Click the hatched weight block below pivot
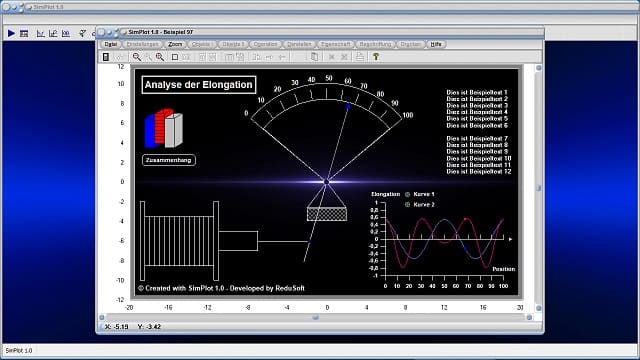 327,214
